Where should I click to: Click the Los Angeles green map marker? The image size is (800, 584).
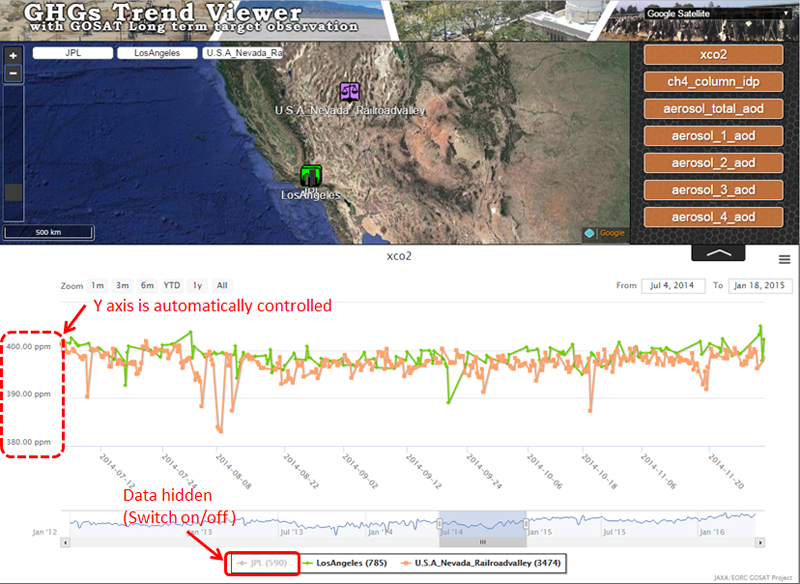[311, 176]
